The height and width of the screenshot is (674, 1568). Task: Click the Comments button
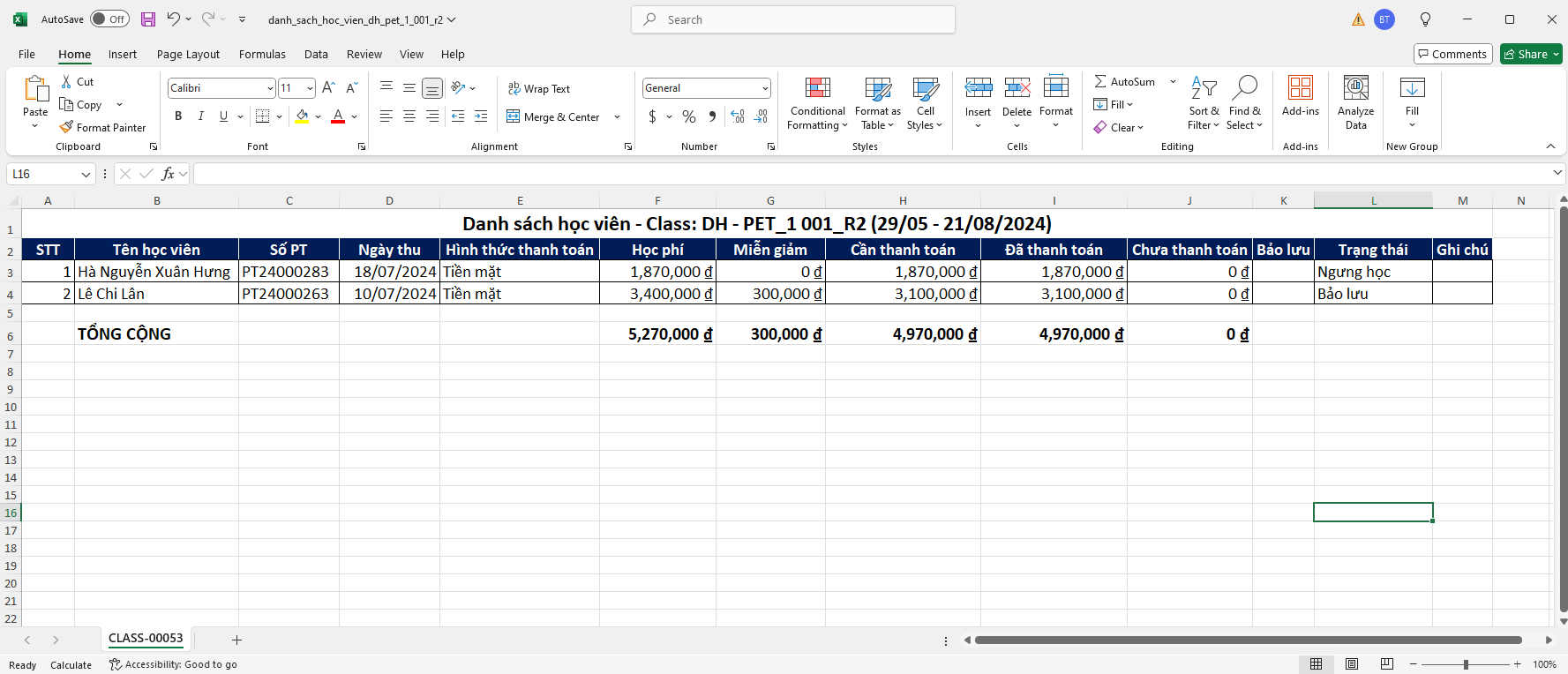pos(1452,54)
